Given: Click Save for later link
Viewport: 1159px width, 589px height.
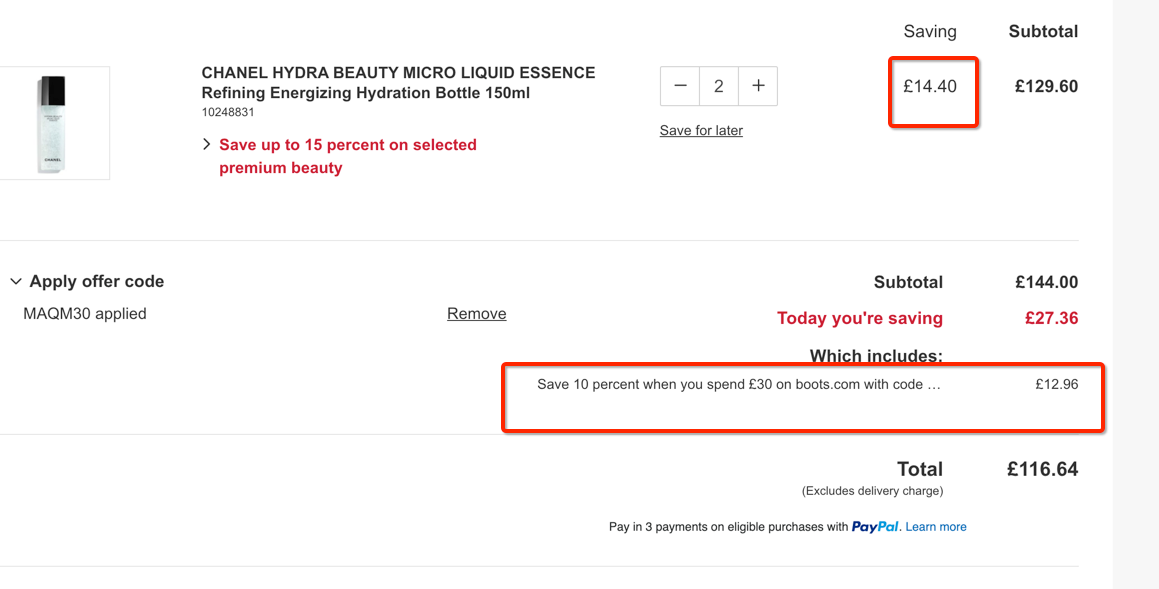Looking at the screenshot, I should point(701,131).
